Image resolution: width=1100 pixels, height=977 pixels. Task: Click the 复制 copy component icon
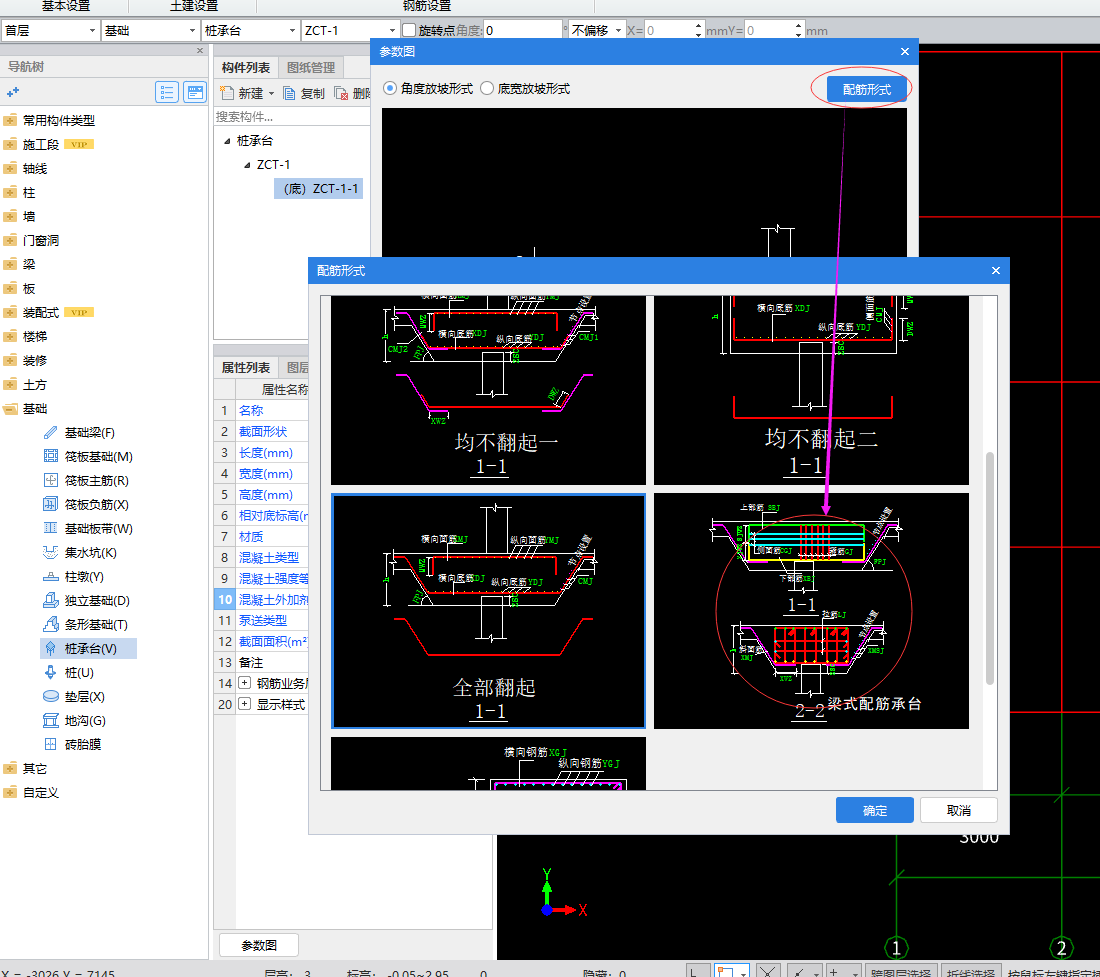(289, 93)
